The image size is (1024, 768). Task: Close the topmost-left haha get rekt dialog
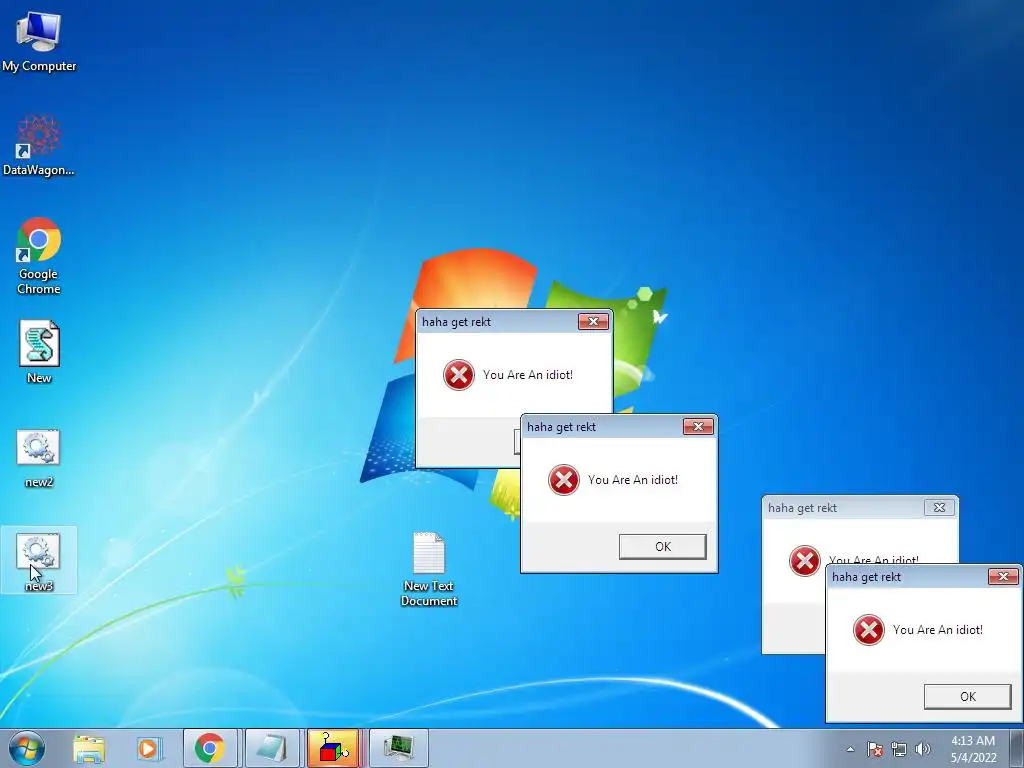(593, 321)
